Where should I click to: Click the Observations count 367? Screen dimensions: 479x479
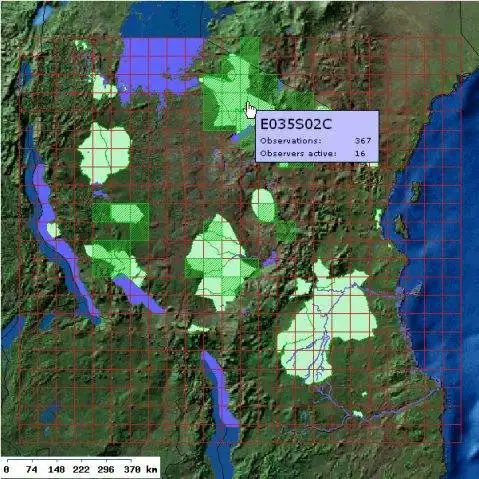coord(363,141)
